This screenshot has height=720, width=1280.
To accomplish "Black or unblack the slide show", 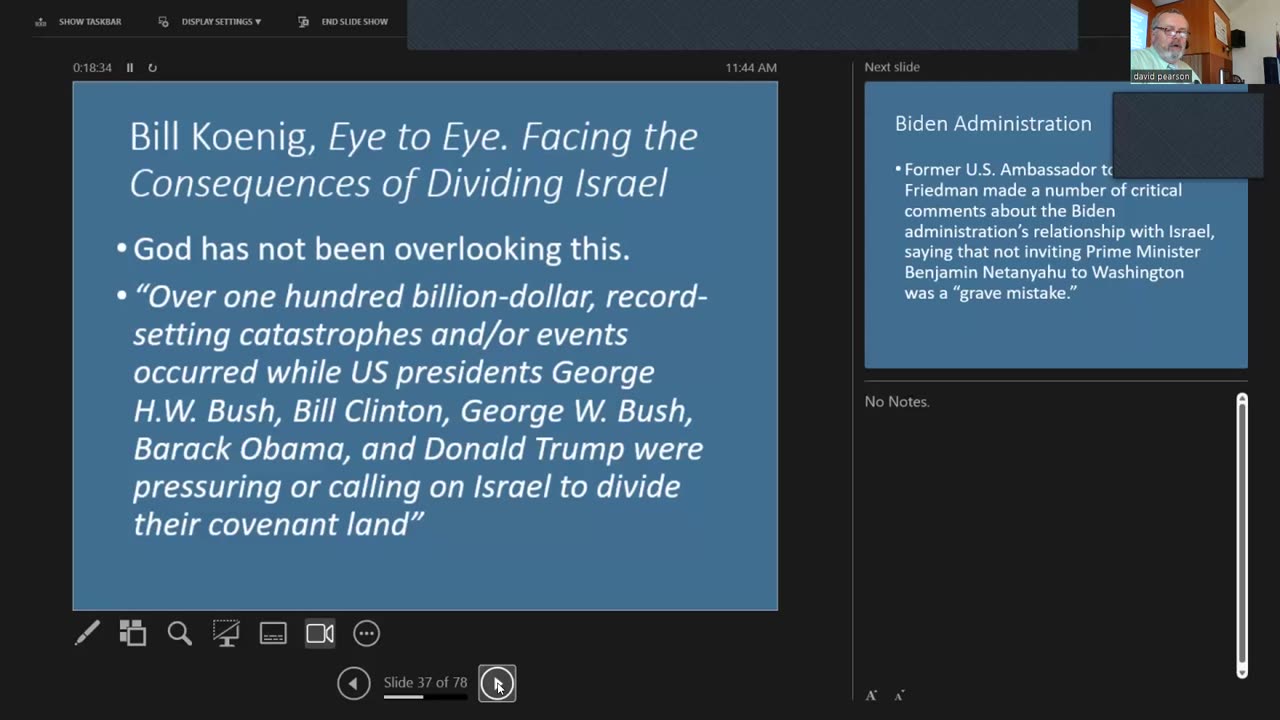I will (x=226, y=633).
